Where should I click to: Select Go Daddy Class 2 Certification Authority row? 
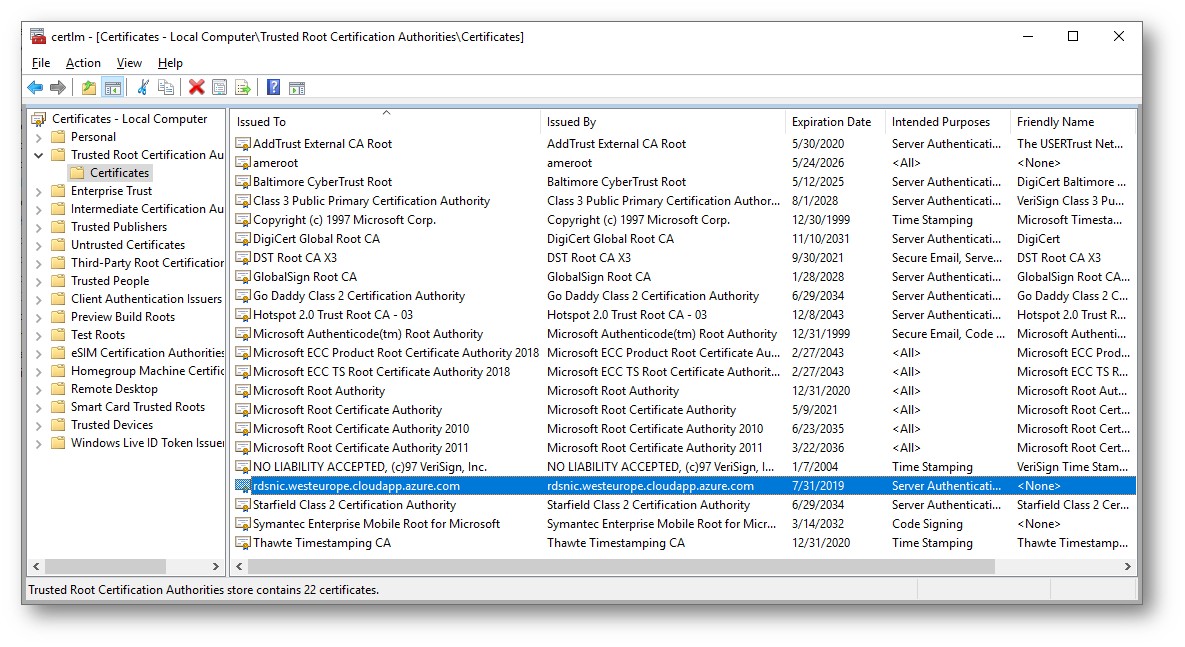[x=685, y=296]
